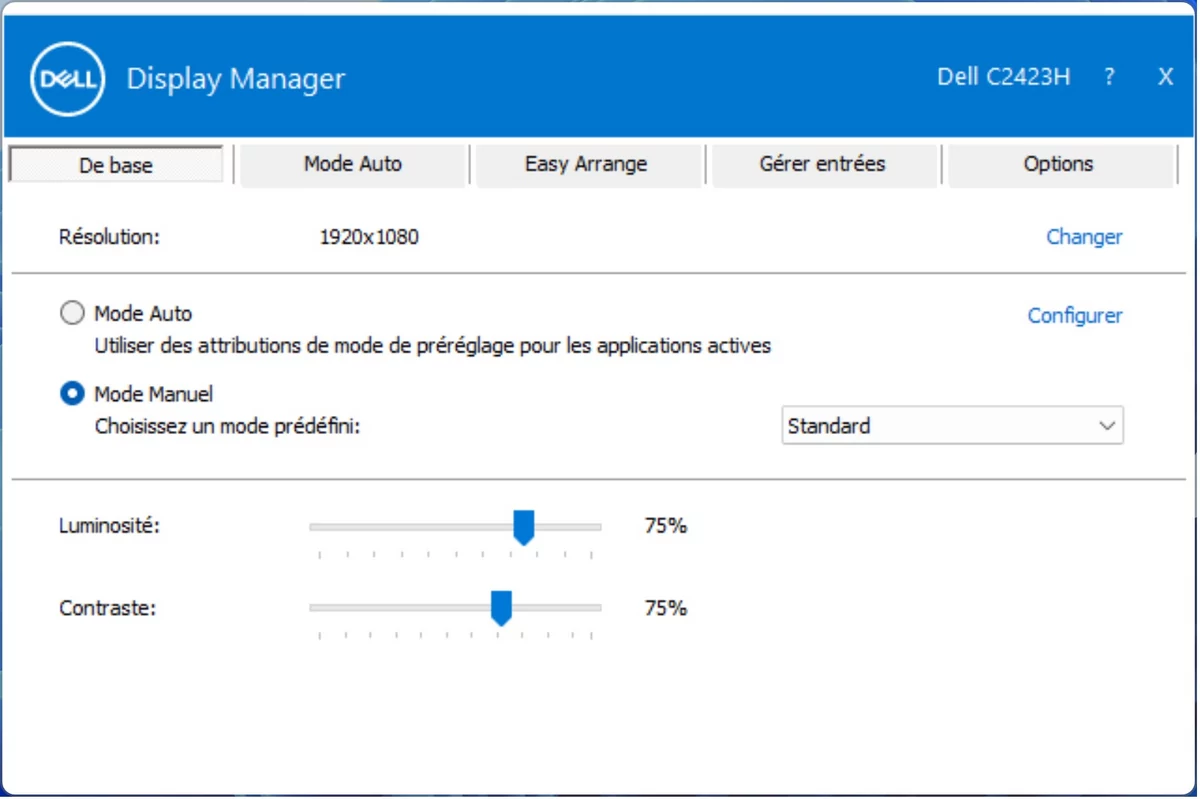Click the Luminosité 75% value
The image size is (1200, 799).
coord(666,525)
